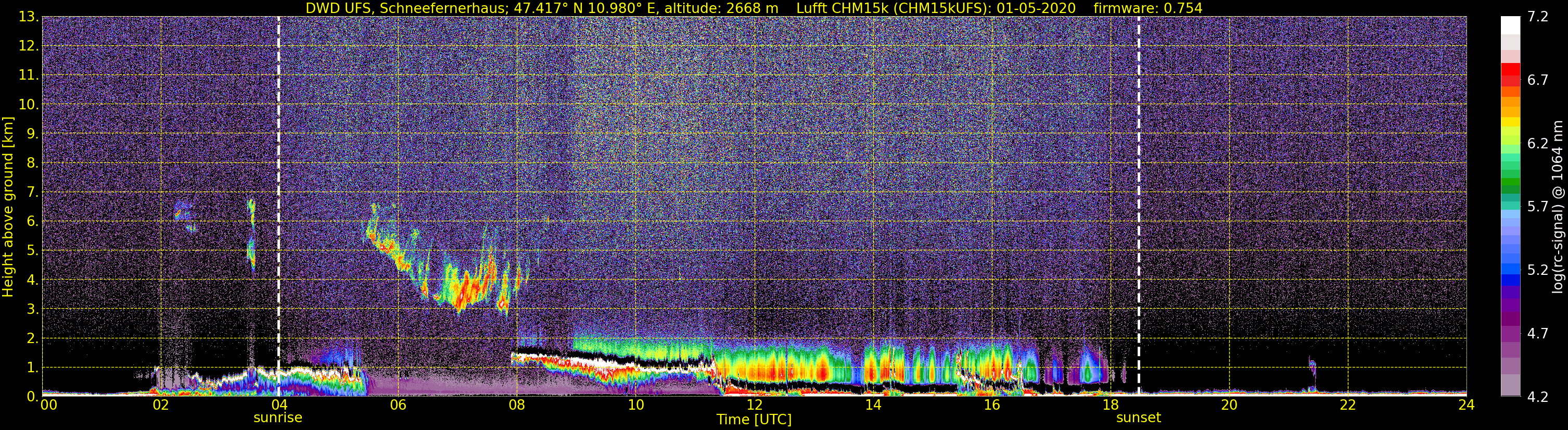Viewport: 1568px width, 430px height.
Task: Click the 06 tick label on the time axis
Action: click(398, 406)
